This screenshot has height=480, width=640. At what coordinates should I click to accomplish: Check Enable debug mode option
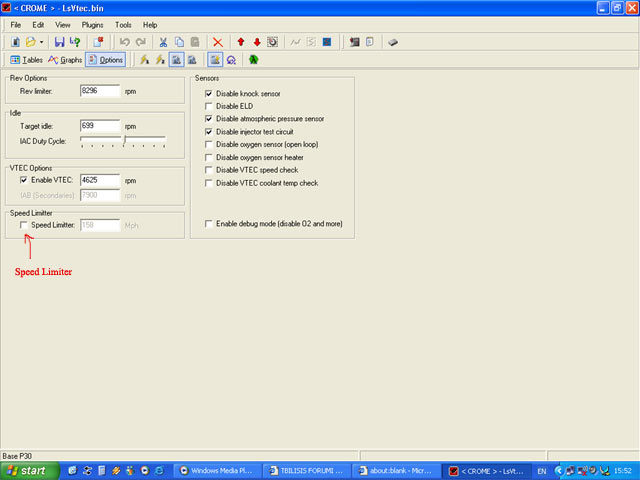[x=209, y=224]
